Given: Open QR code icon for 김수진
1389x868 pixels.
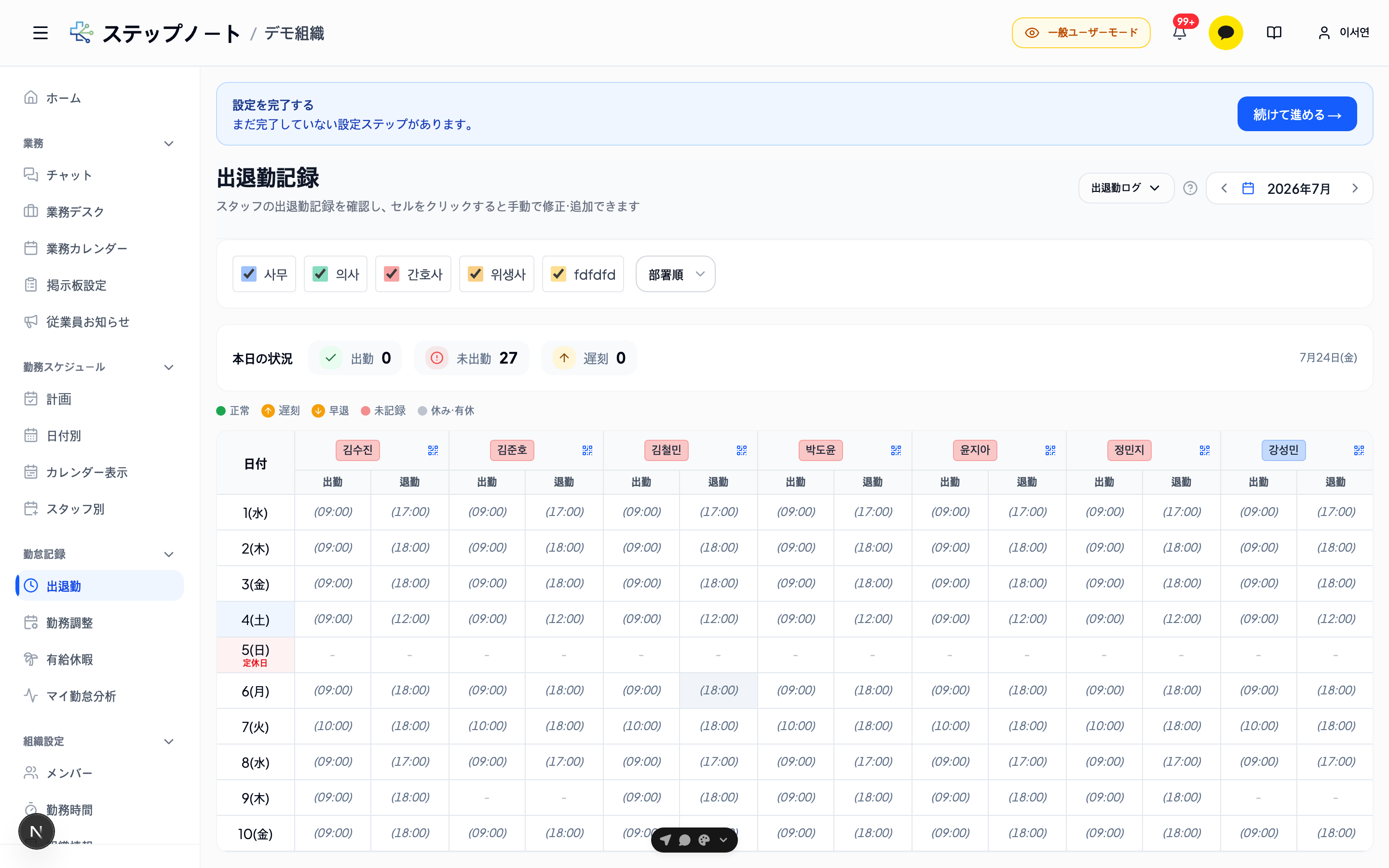Looking at the screenshot, I should (433, 450).
